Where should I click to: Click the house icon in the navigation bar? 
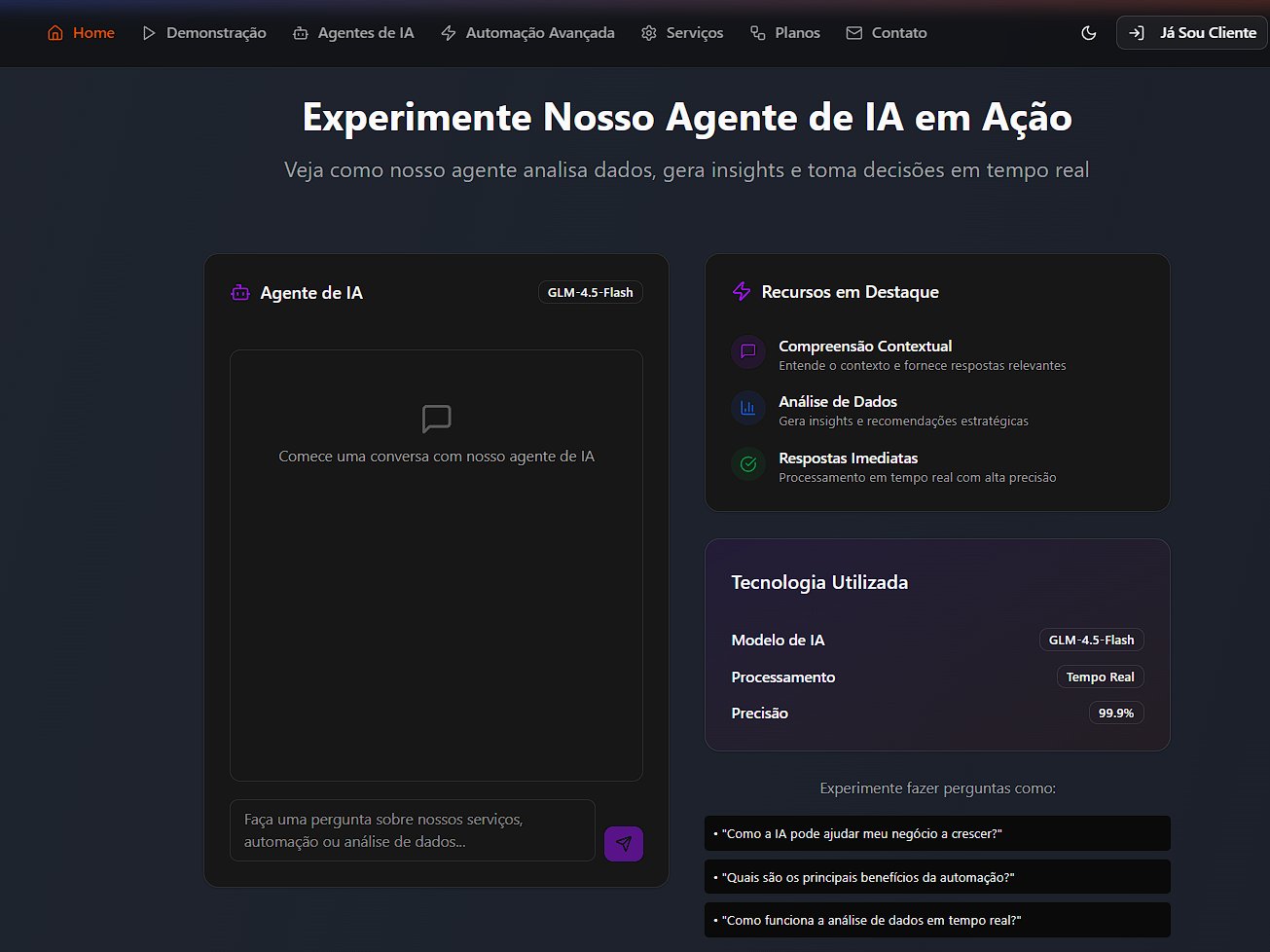[x=55, y=33]
